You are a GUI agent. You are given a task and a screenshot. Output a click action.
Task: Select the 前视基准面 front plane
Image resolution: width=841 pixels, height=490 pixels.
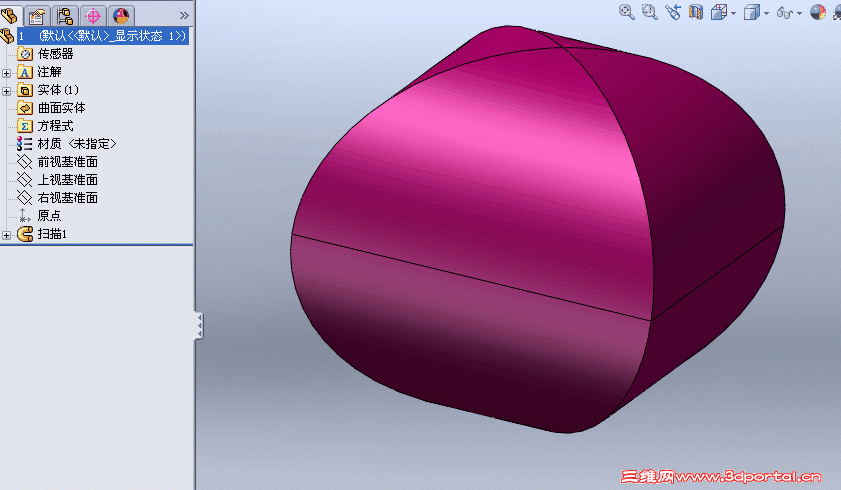[x=68, y=162]
